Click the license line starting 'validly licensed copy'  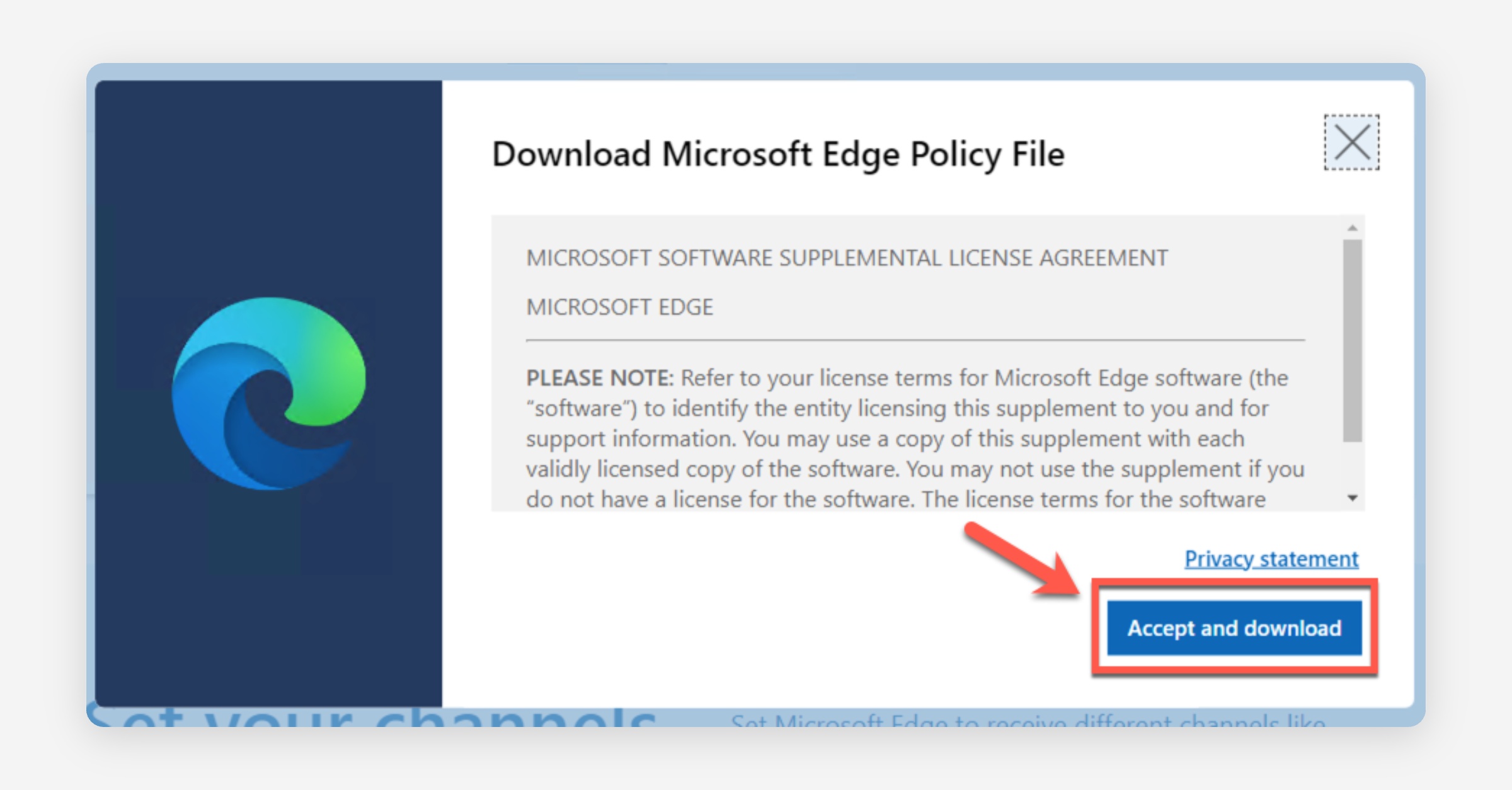[x=915, y=469]
